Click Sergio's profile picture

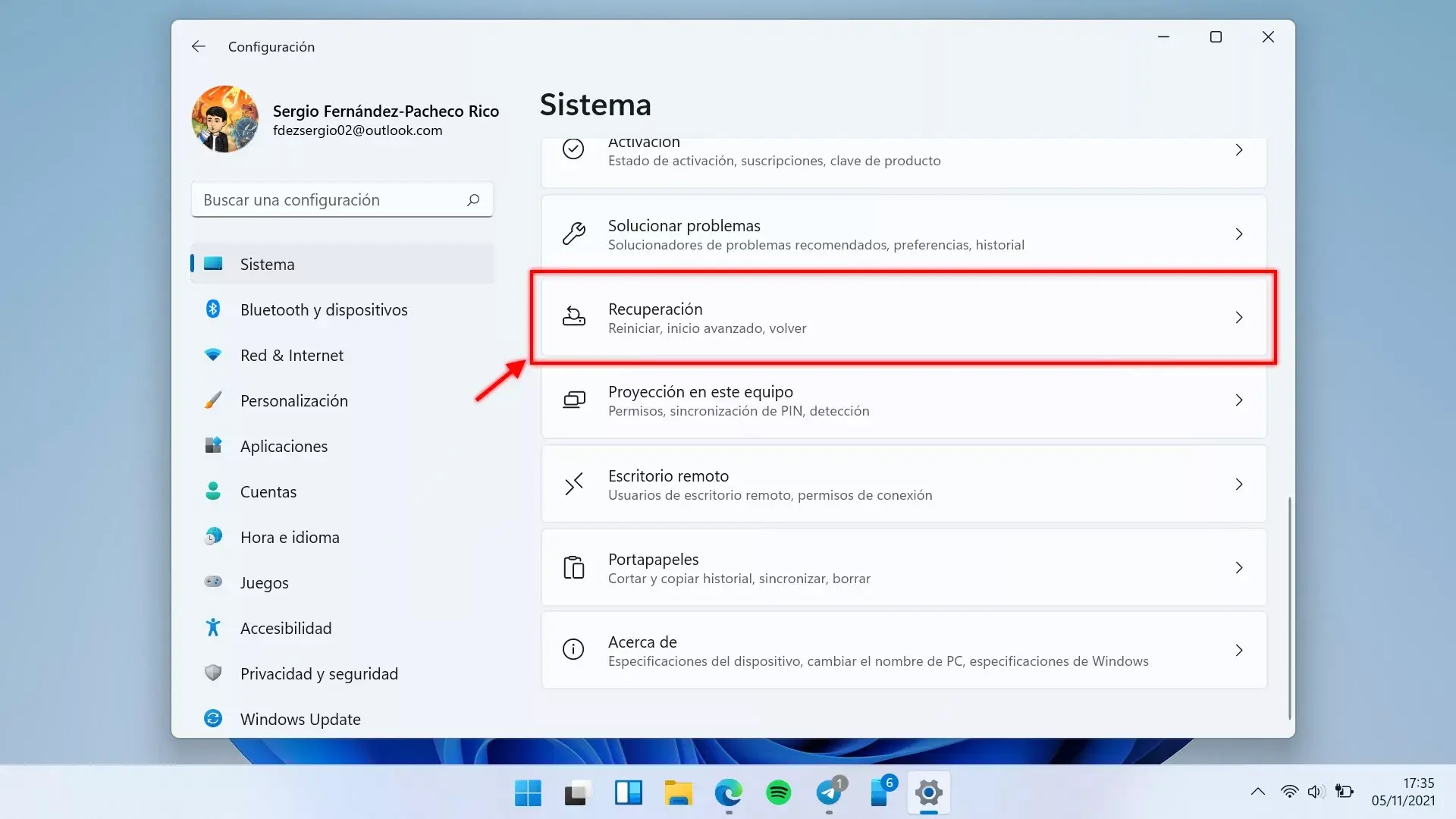224,119
